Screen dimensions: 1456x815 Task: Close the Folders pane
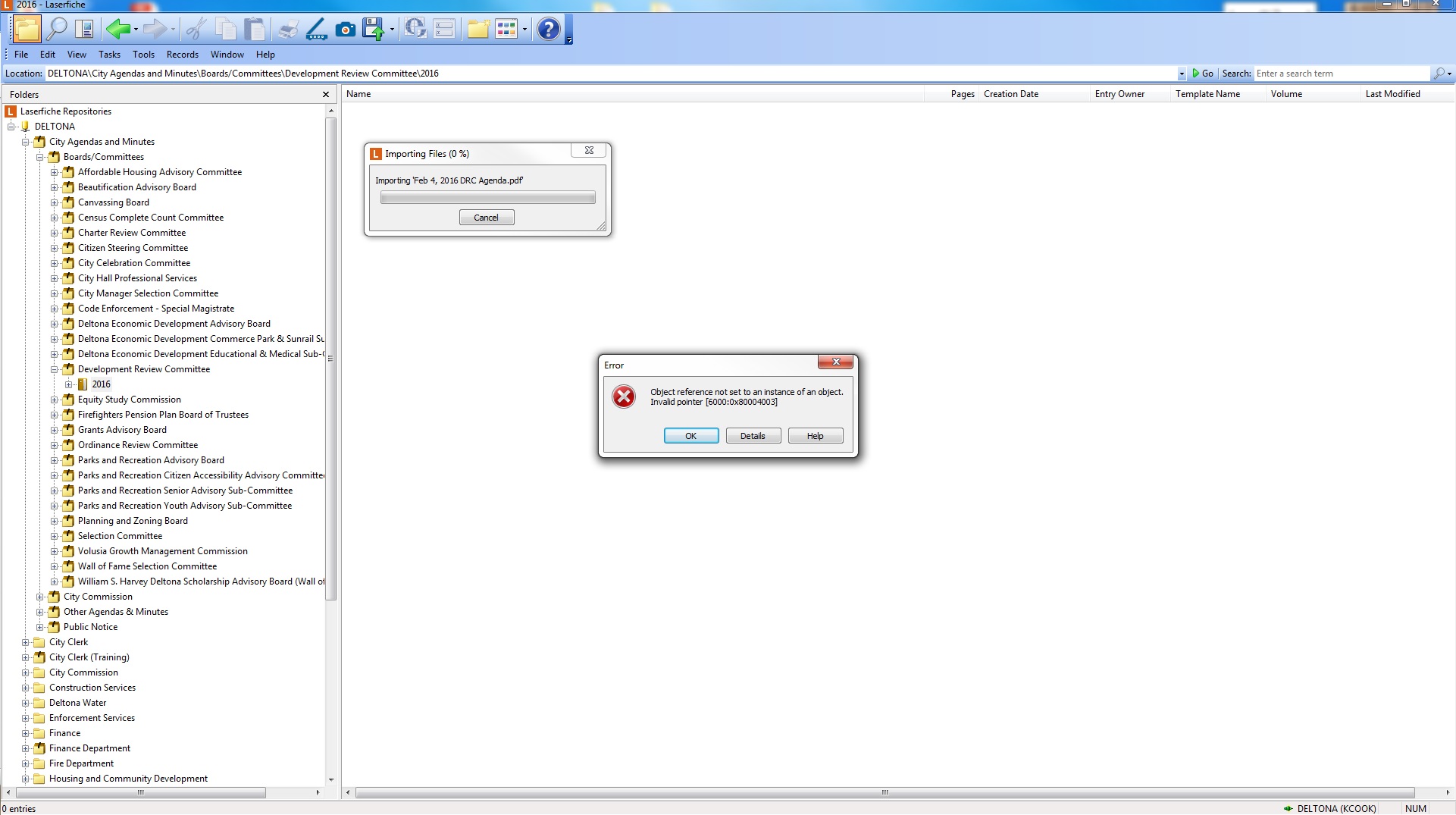[326, 95]
